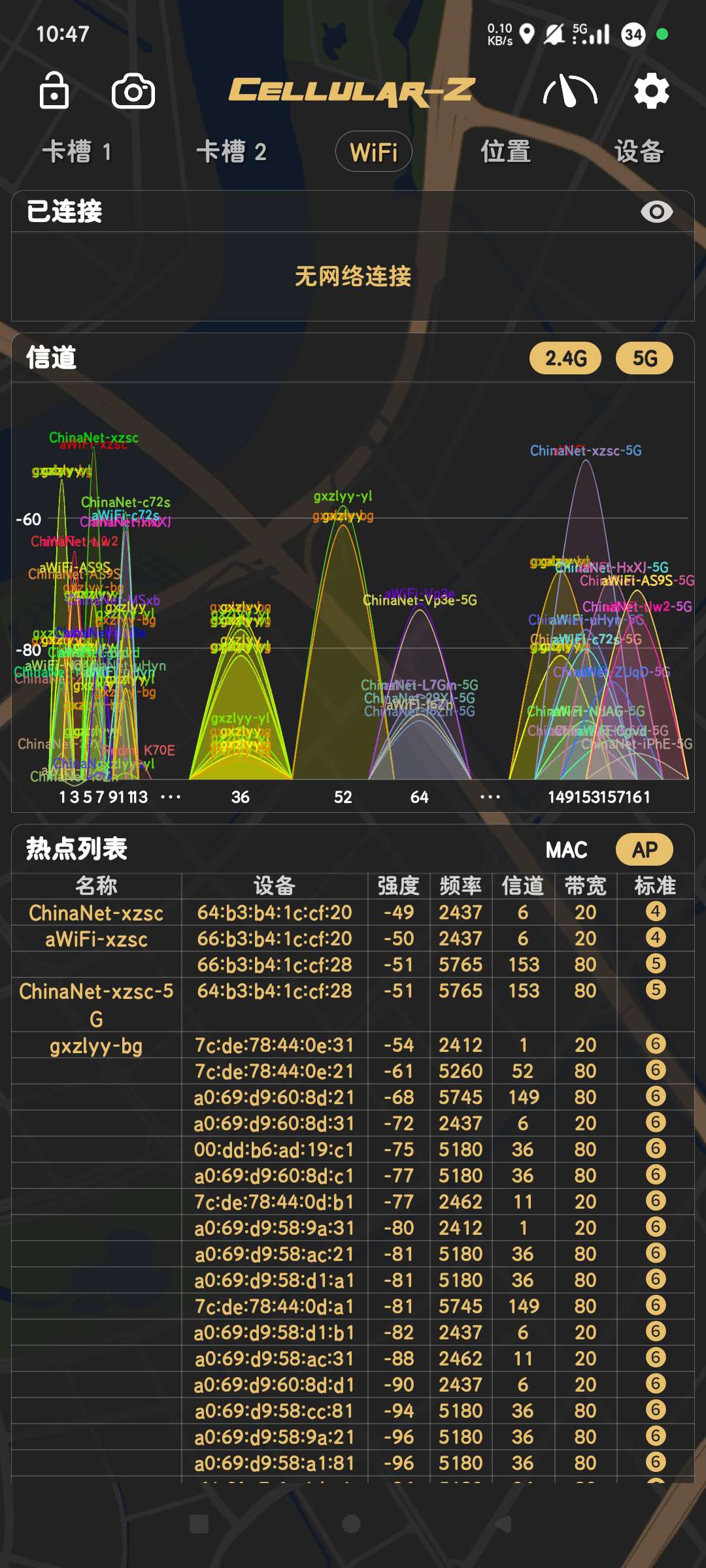Tap the 信道 column header in table
Viewport: 706px width, 1568px height.
coord(522,886)
